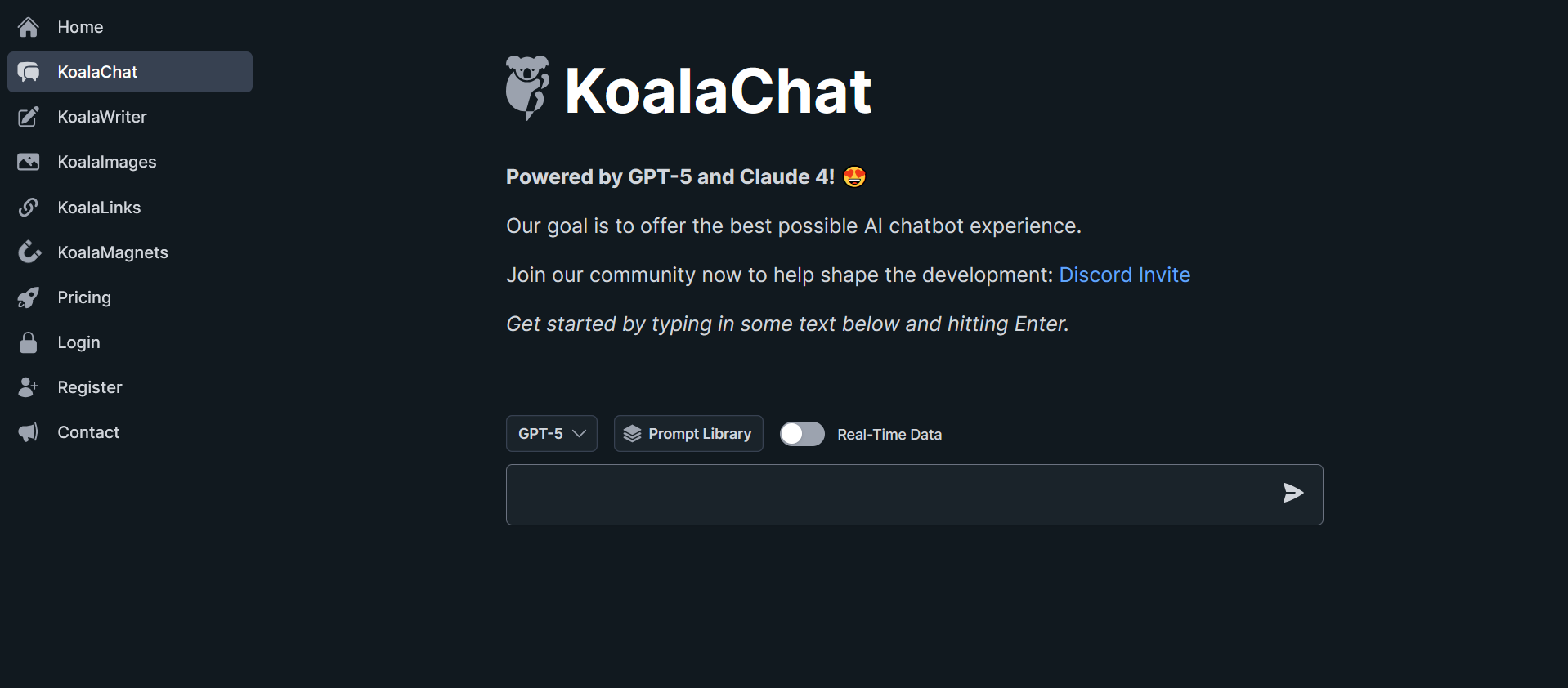Click the KoalaLinks chain icon
This screenshot has height=688, width=1568.
tap(28, 208)
